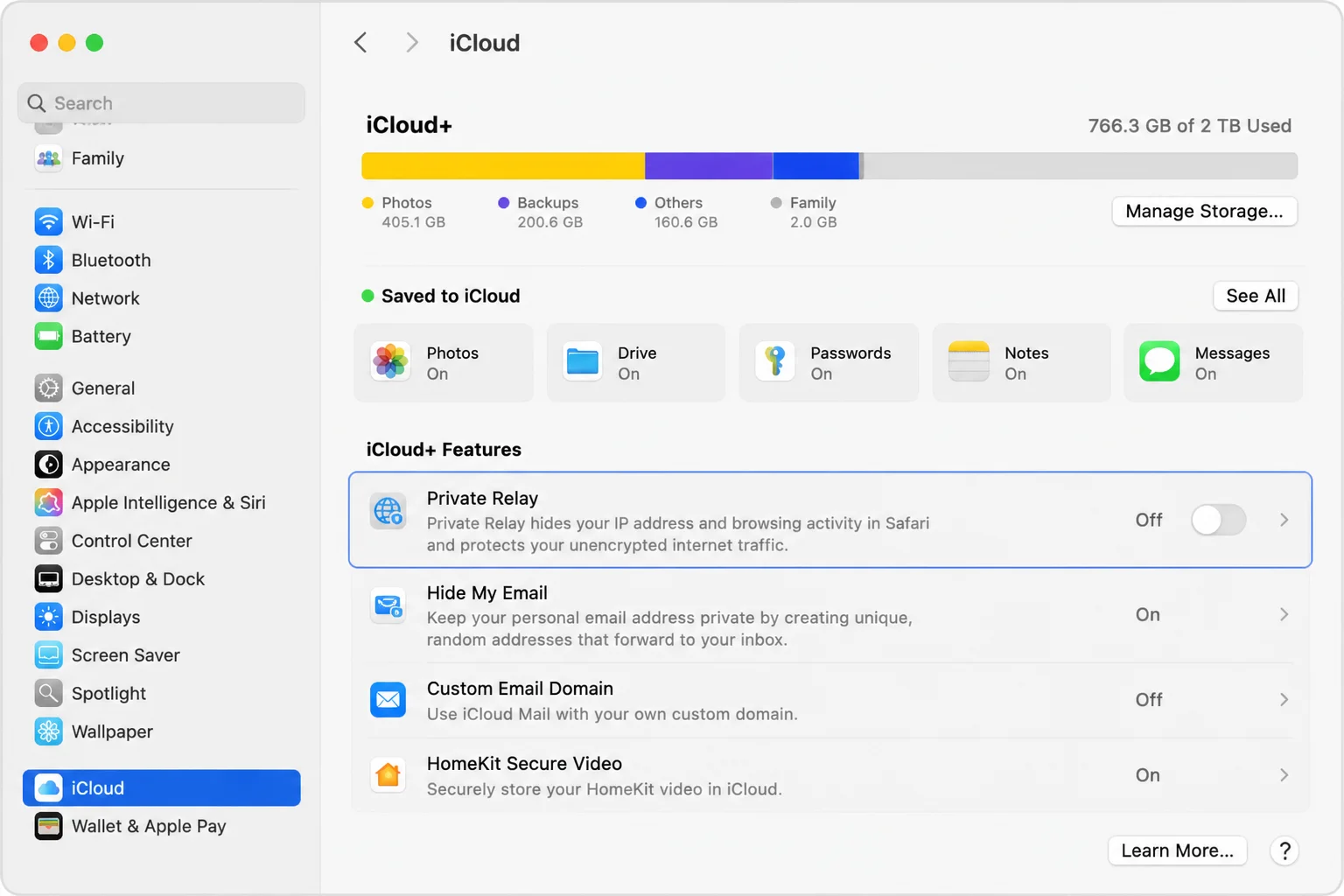
Task: Click the Search field in sidebar
Action: click(162, 103)
